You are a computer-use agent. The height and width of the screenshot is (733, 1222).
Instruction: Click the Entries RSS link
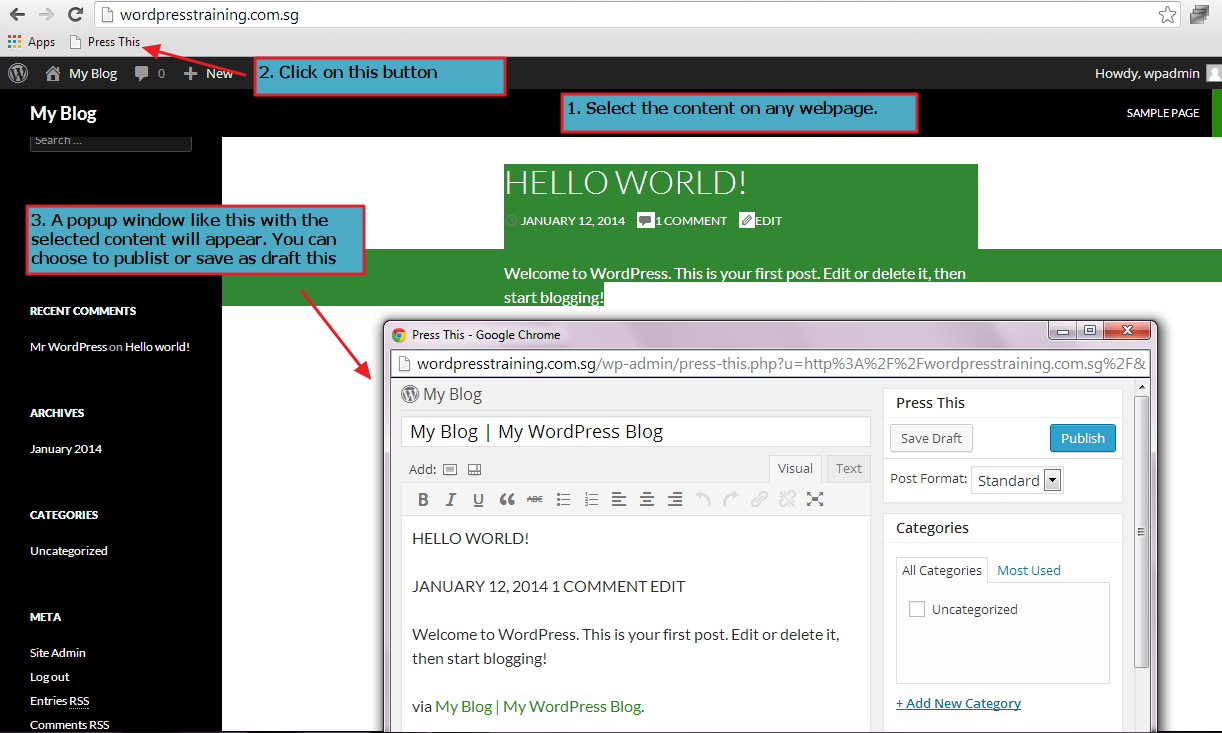click(x=60, y=701)
